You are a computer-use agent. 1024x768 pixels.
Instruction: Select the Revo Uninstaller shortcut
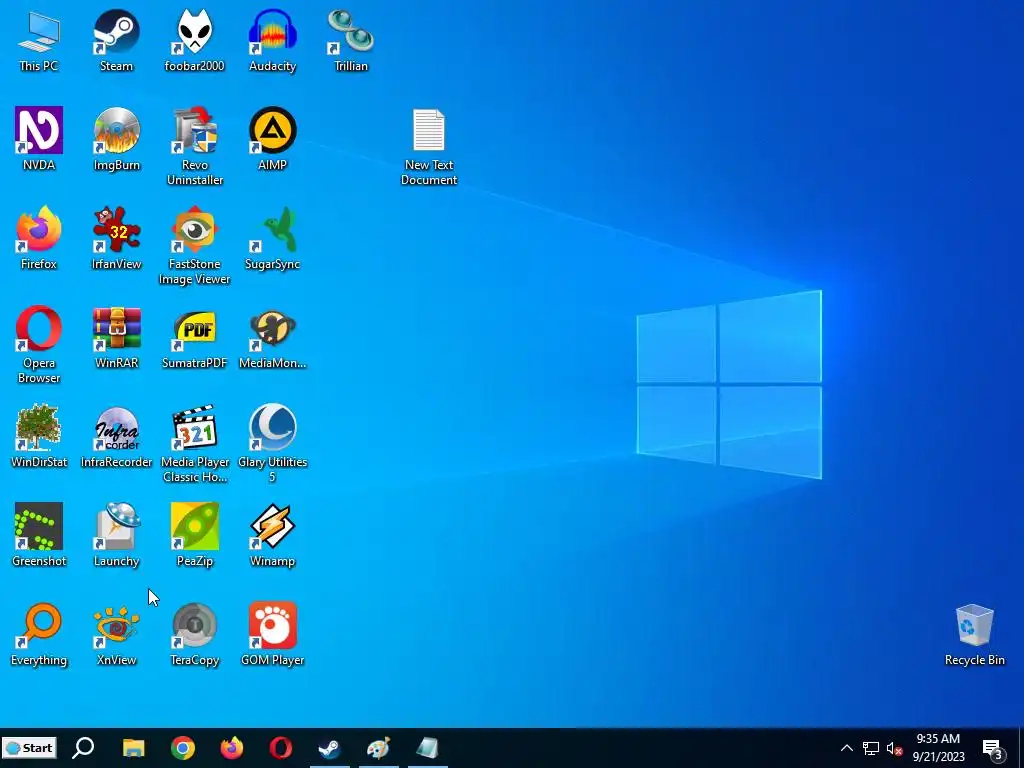pos(195,146)
